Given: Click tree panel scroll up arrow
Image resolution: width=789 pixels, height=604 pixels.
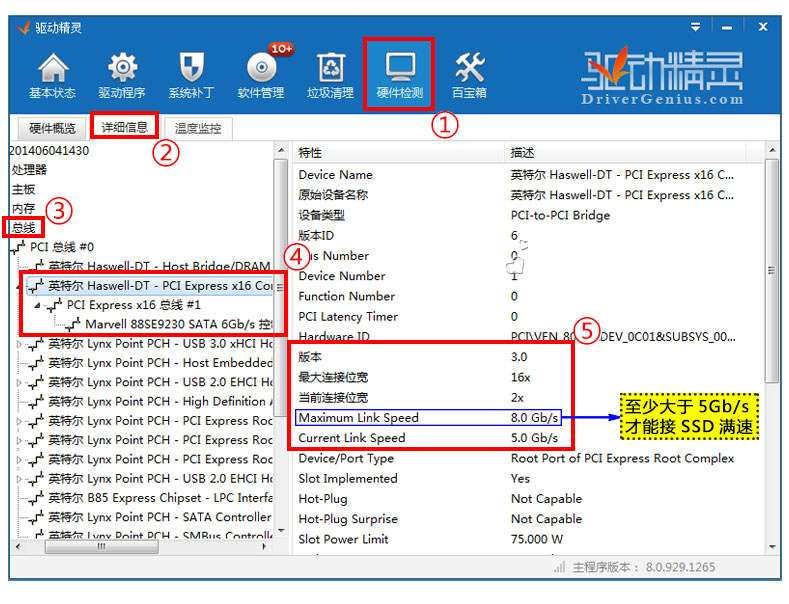Looking at the screenshot, I should click(281, 150).
